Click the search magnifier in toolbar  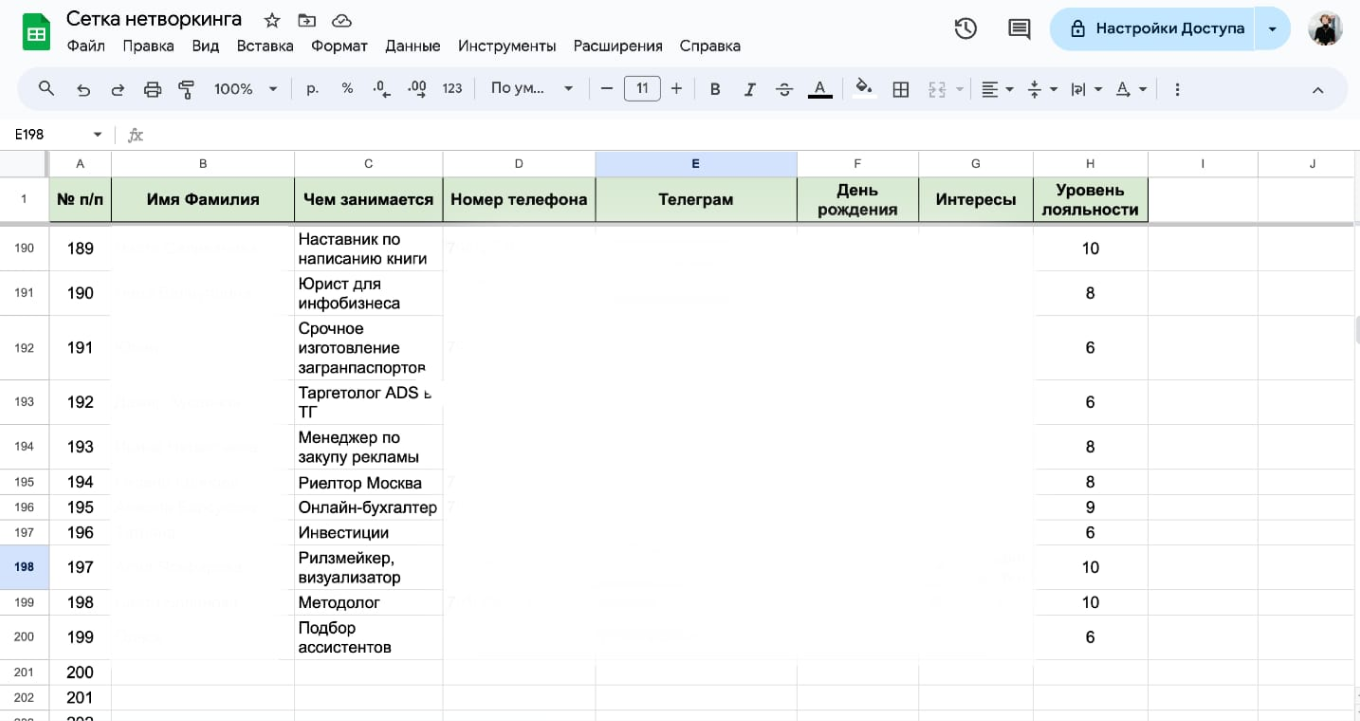(x=46, y=89)
